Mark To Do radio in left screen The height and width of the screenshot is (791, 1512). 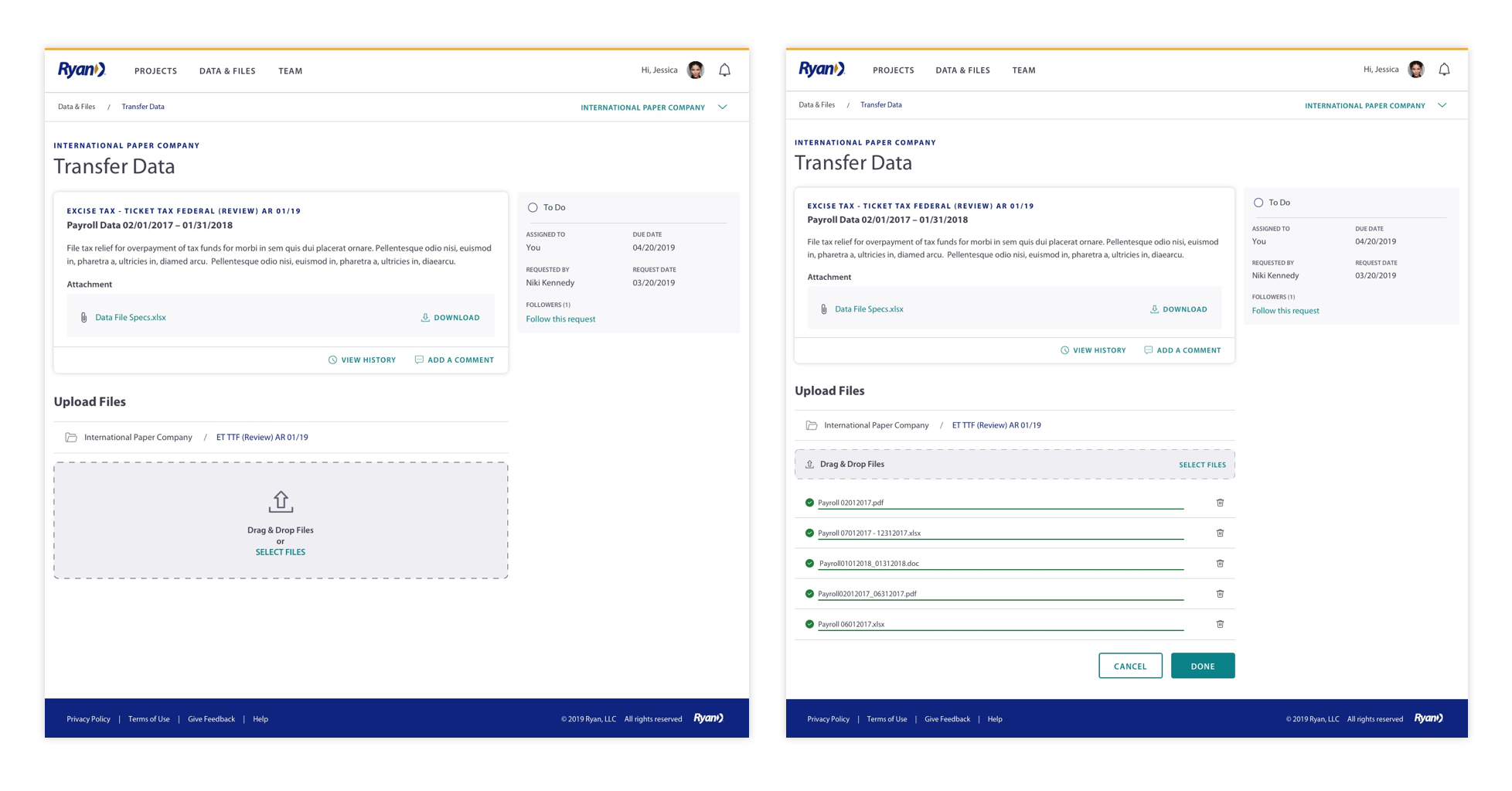click(x=533, y=208)
